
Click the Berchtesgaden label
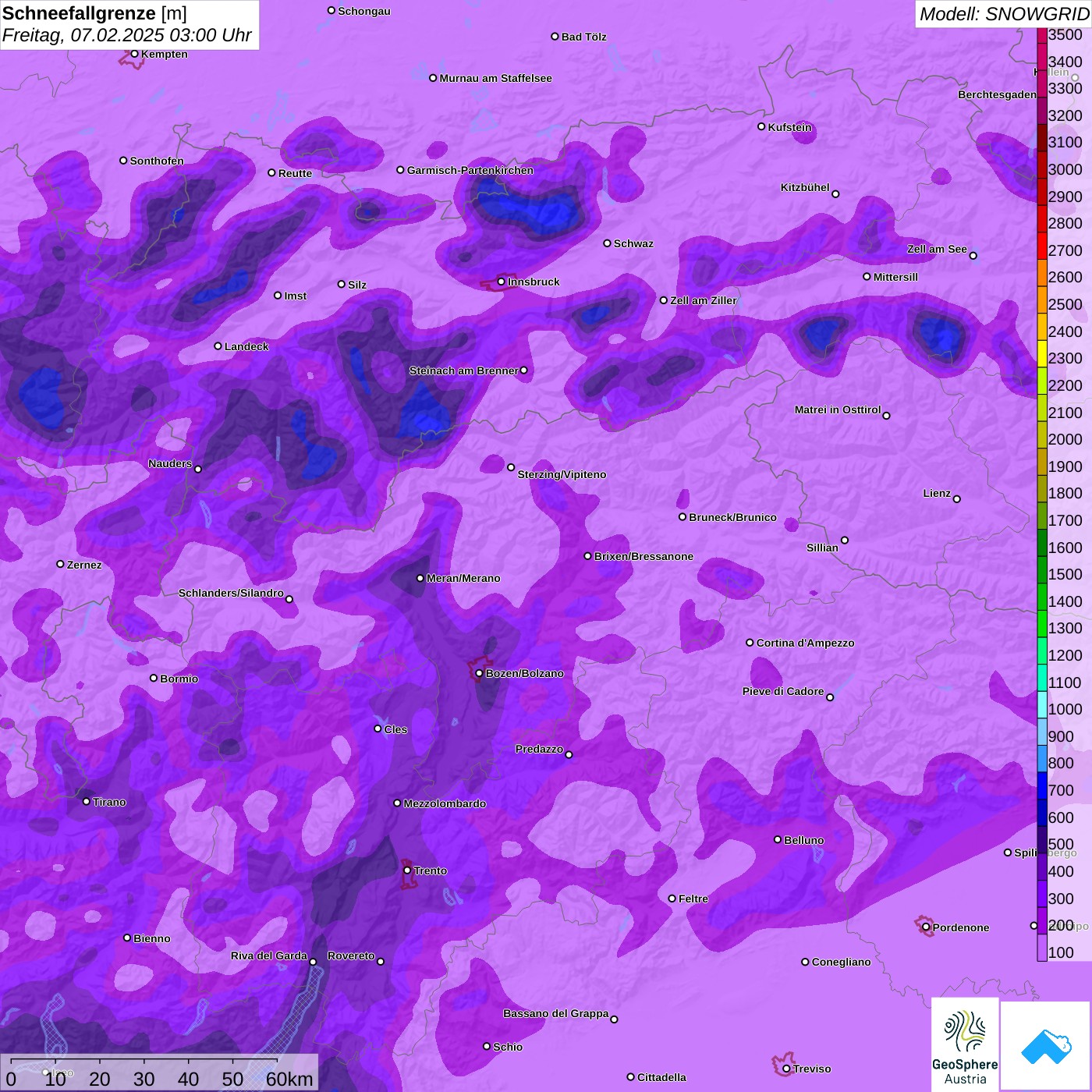(997, 94)
